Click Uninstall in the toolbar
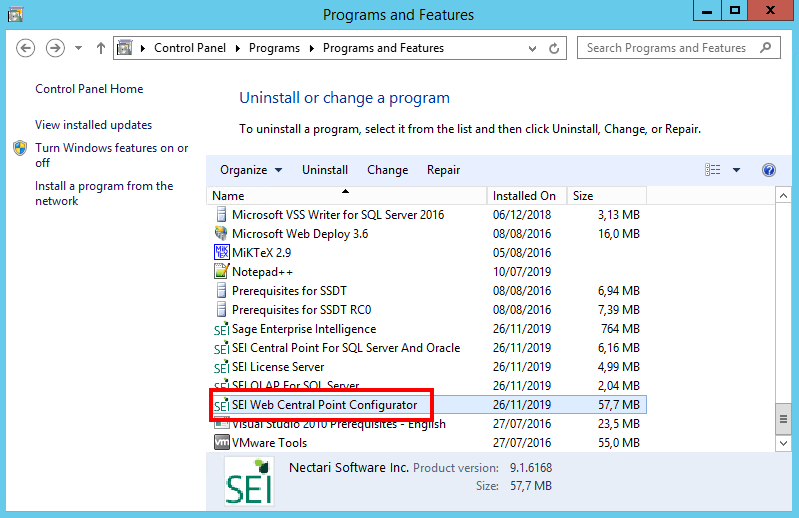 (x=325, y=170)
